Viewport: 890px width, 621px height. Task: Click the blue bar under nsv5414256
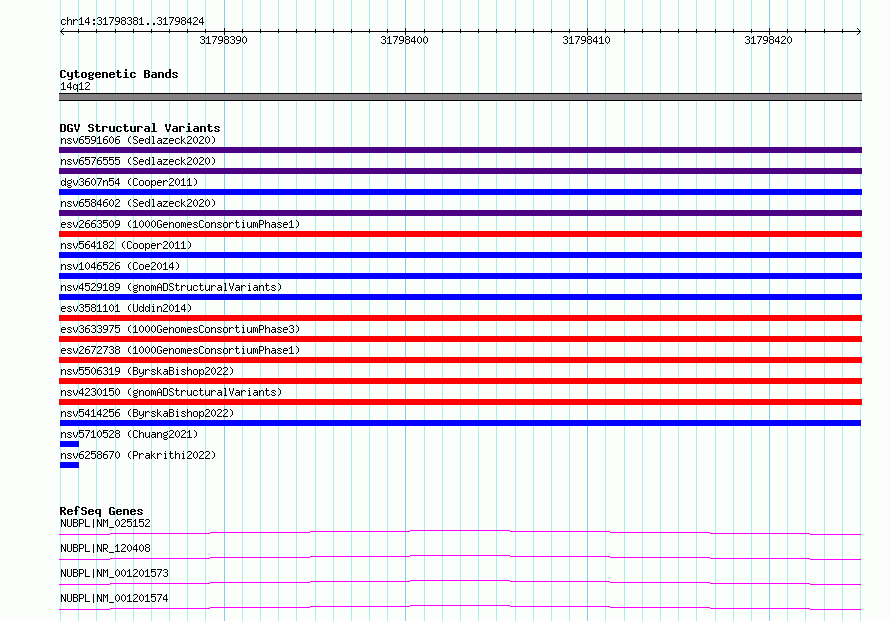pos(460,423)
